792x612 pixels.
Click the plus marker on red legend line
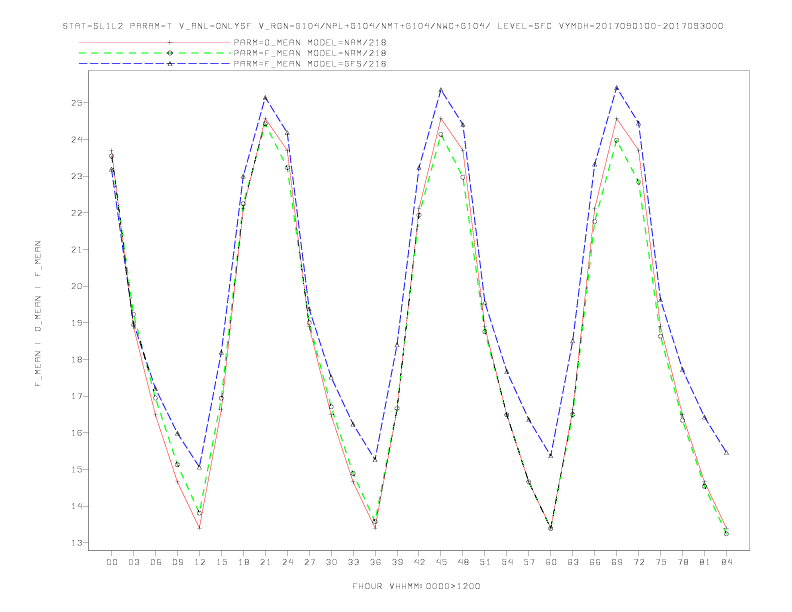[170, 42]
